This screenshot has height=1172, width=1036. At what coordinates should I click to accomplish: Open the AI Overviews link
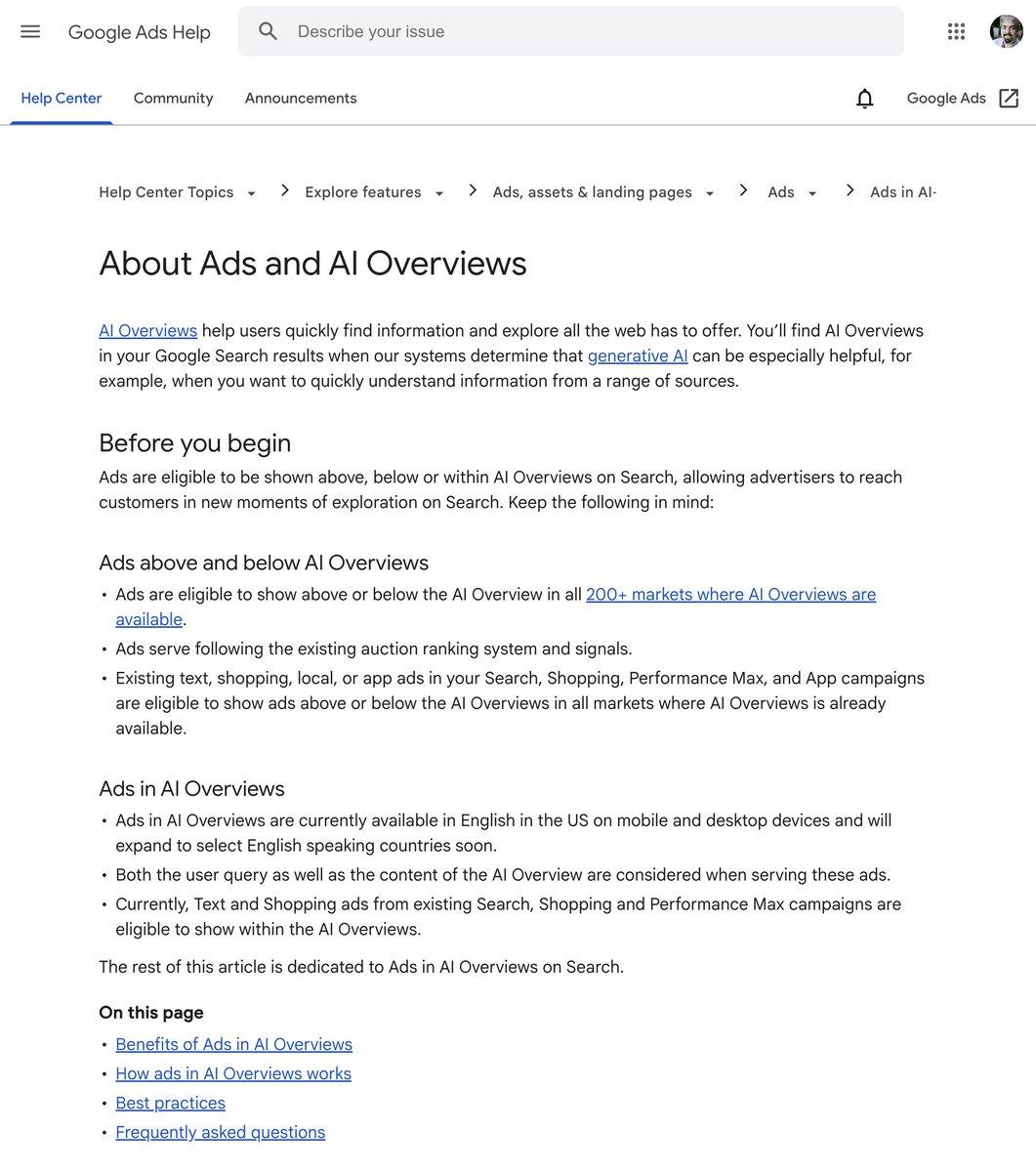click(147, 331)
